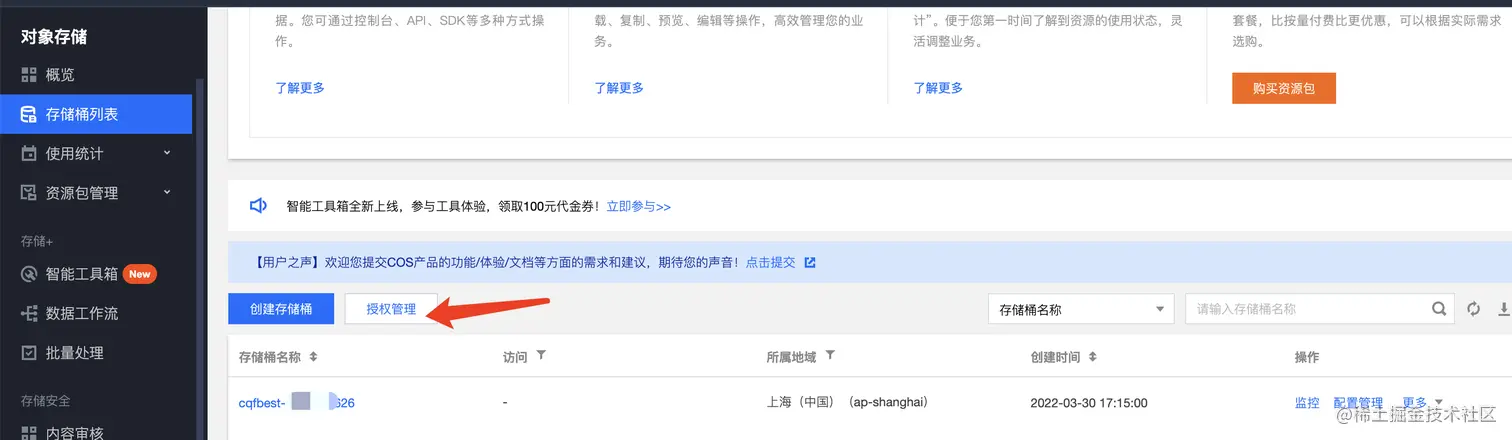Click the 创建存储桶 button
Viewport: 1512px width, 440px height.
coord(281,309)
